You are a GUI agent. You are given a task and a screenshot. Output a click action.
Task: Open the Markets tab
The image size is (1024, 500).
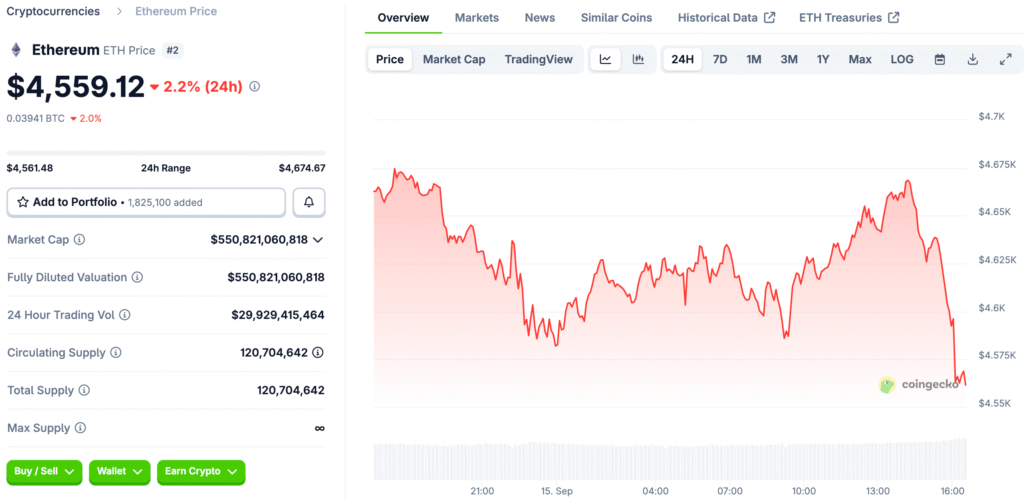pyautogui.click(x=477, y=18)
